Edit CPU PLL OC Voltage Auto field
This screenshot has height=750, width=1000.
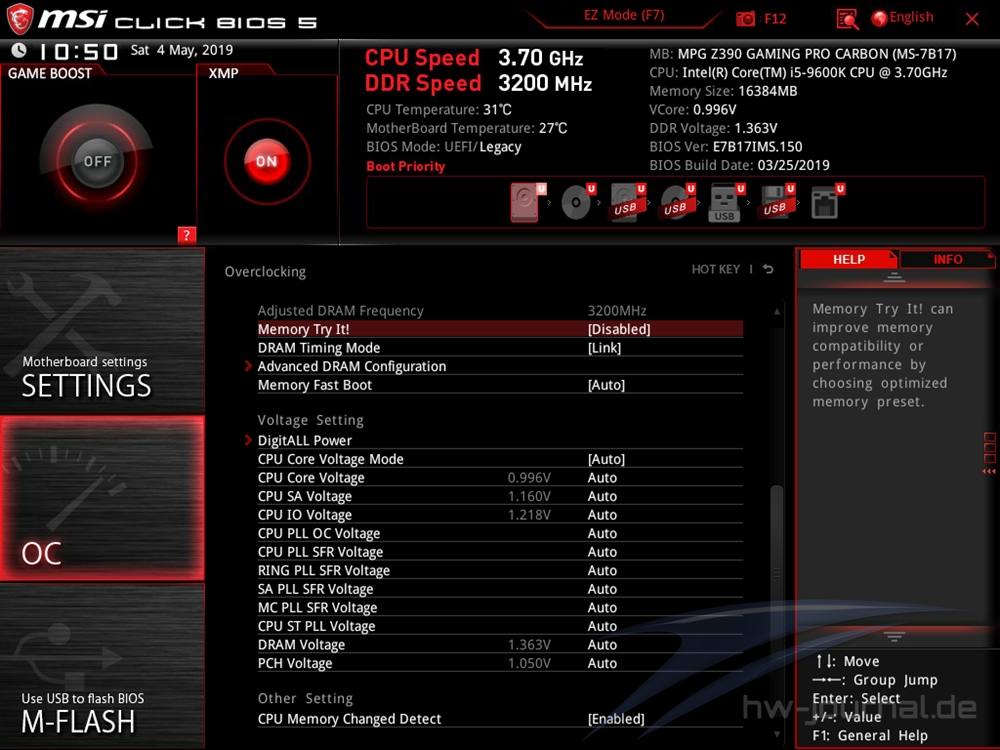pyautogui.click(x=602, y=533)
